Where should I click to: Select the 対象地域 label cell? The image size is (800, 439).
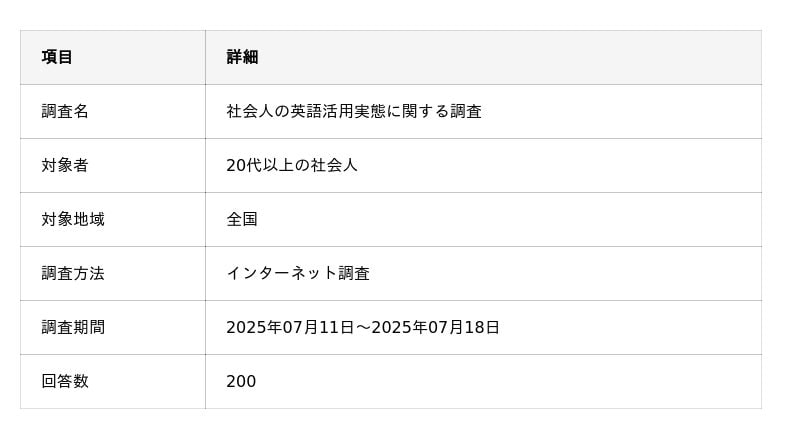pyautogui.click(x=113, y=220)
